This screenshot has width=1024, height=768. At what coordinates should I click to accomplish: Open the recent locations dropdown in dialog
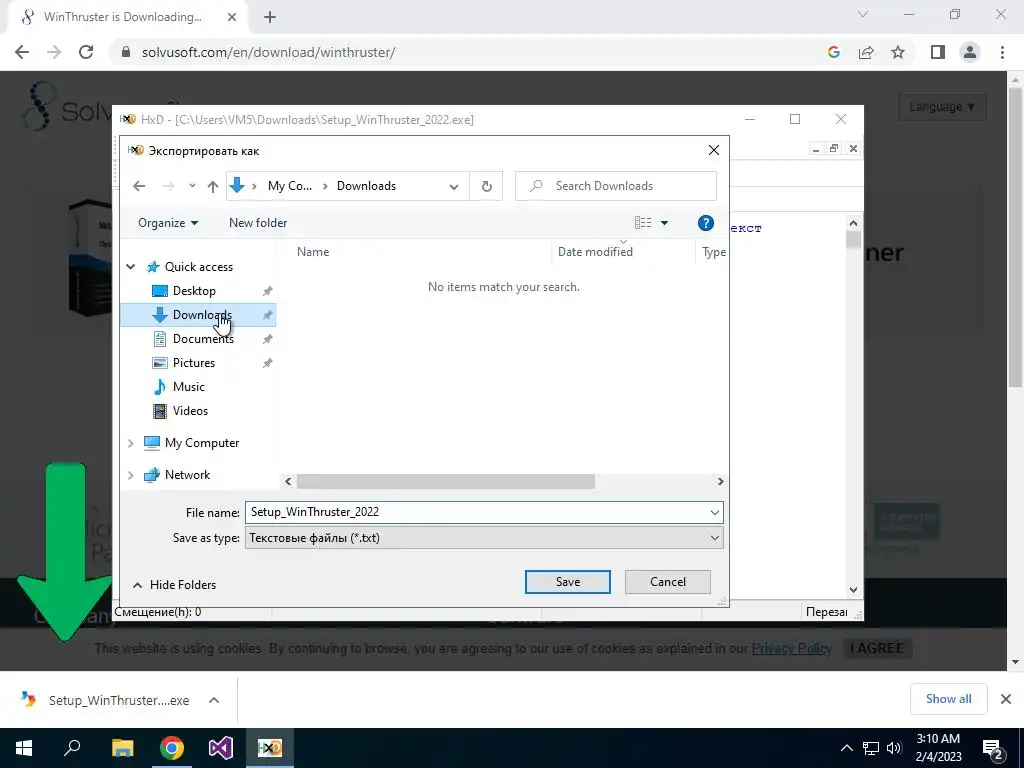coord(192,186)
